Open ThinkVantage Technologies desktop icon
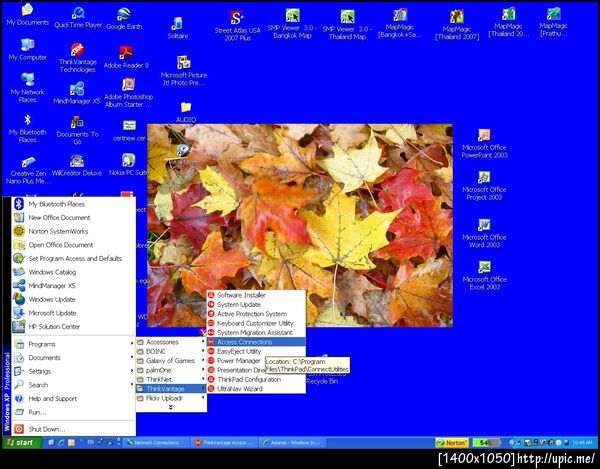This screenshot has width=600, height=469. click(x=77, y=57)
